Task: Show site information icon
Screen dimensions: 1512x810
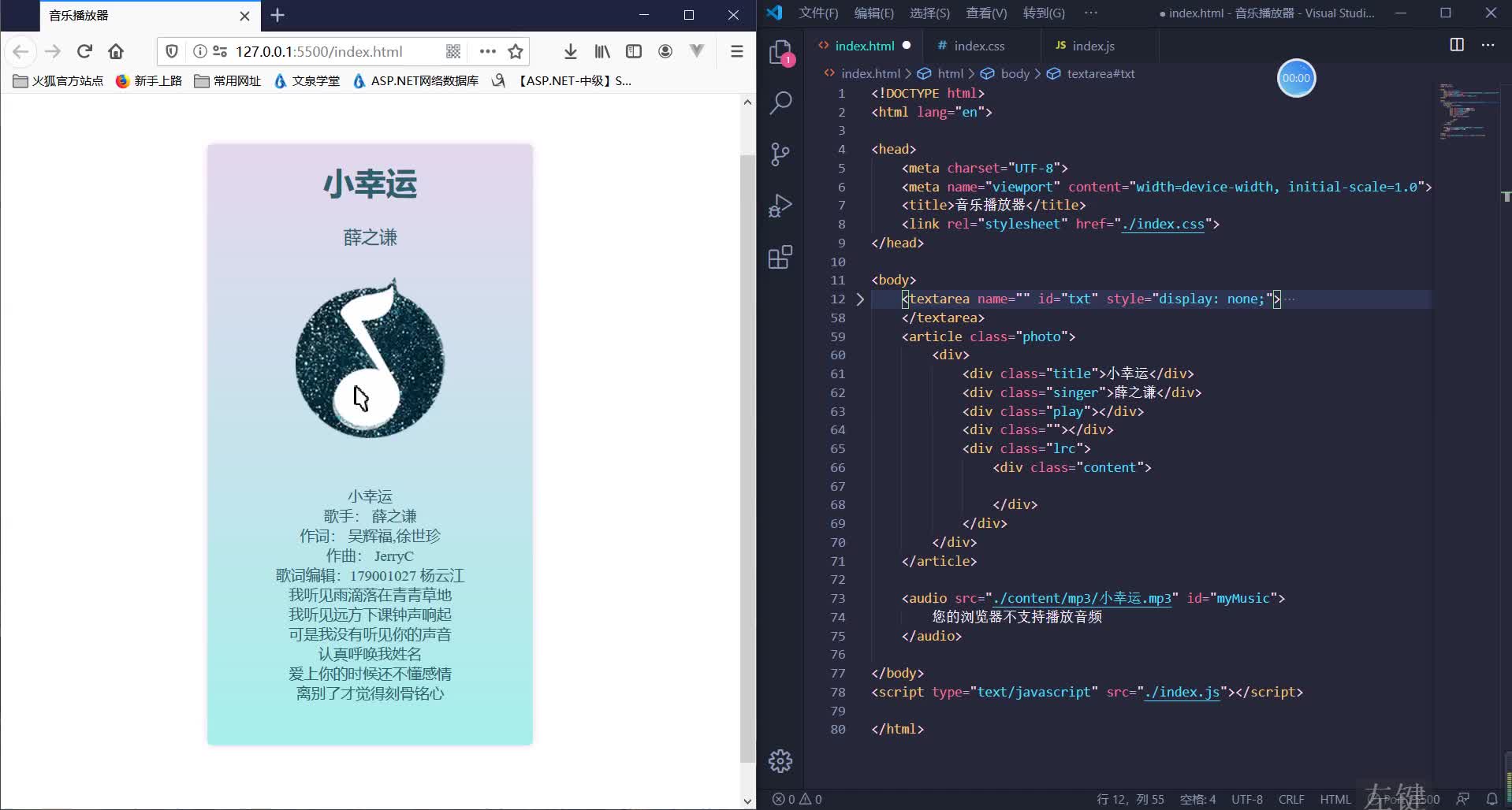Action: (200, 51)
